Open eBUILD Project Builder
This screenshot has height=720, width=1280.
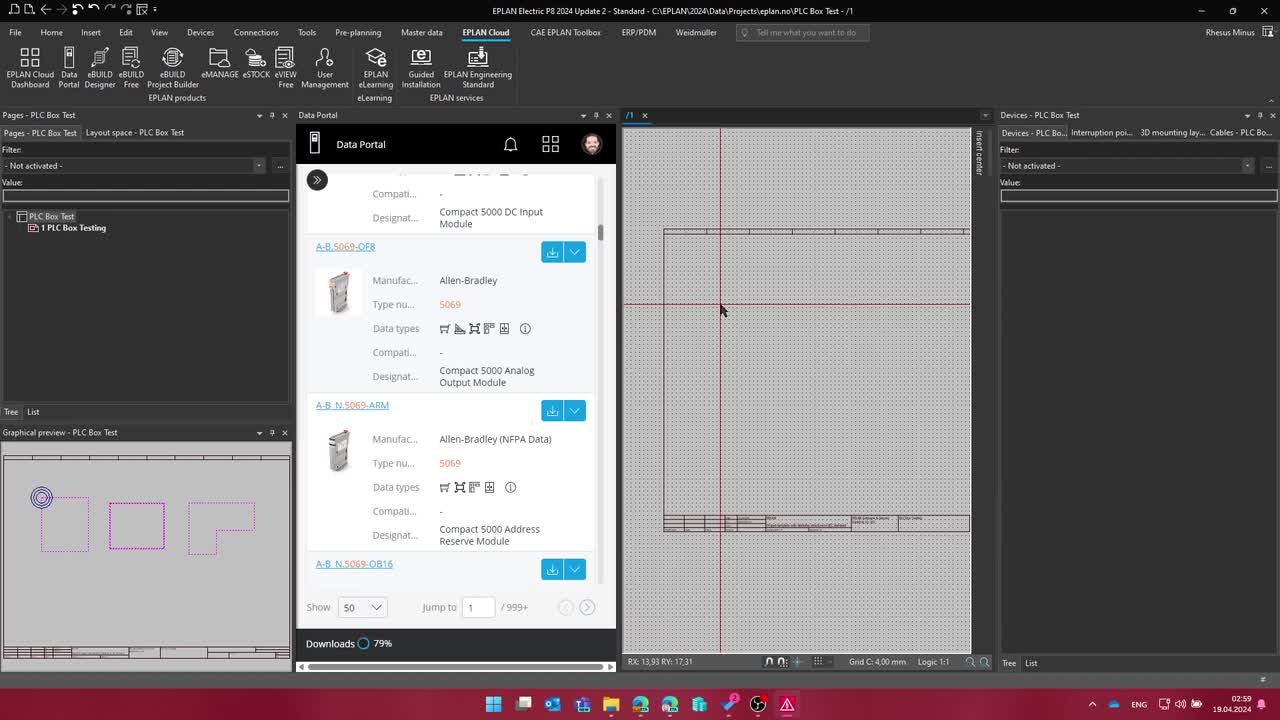[173, 68]
